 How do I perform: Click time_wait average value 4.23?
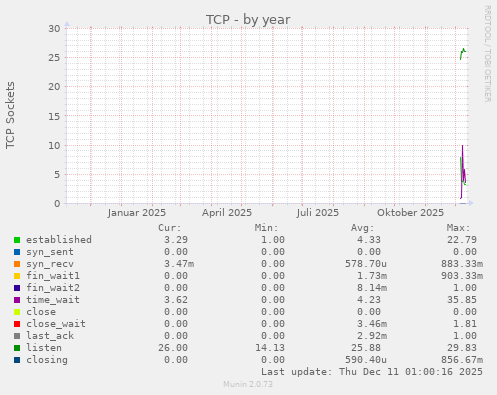pyautogui.click(x=369, y=300)
